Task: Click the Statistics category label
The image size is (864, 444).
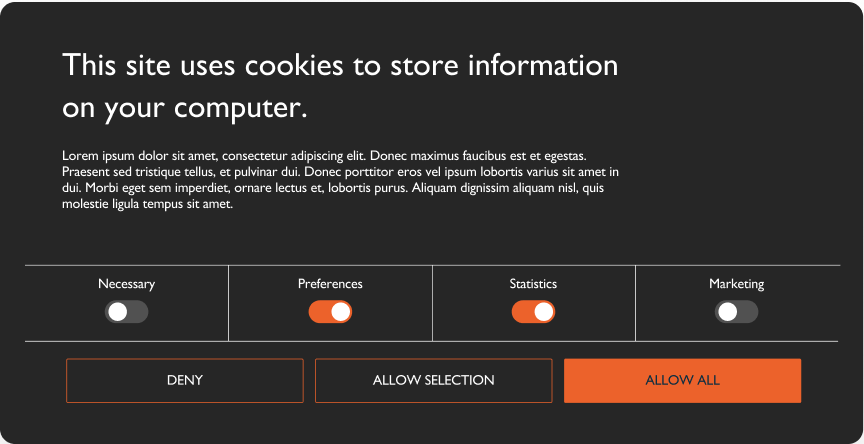Action: pos(533,284)
